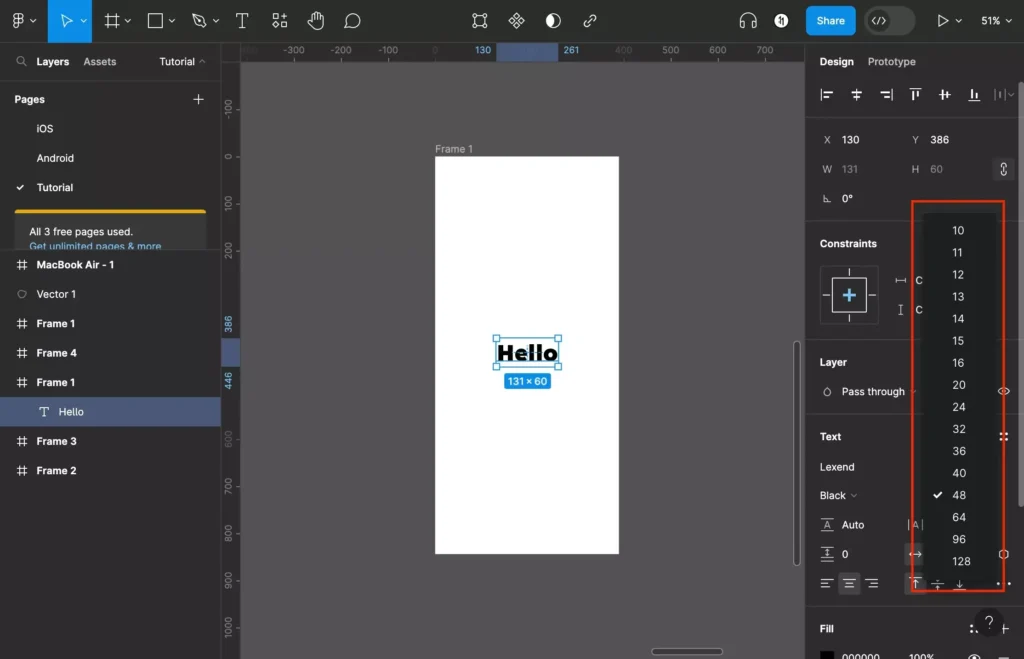
Task: Set text align left
Action: click(827, 583)
